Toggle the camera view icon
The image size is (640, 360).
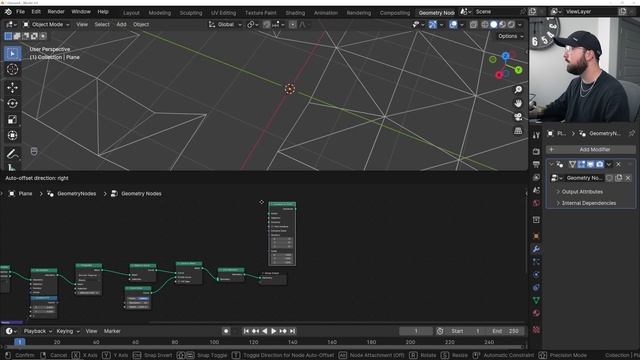pos(518,117)
